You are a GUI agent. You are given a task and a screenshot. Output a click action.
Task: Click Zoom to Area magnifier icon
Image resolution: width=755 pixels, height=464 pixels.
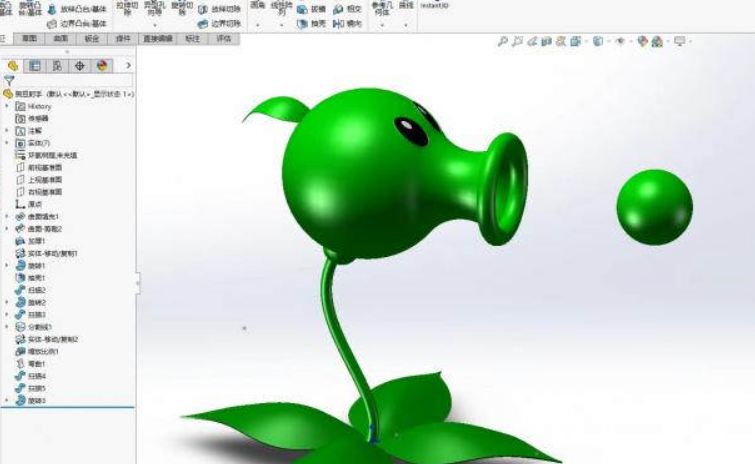(x=518, y=41)
